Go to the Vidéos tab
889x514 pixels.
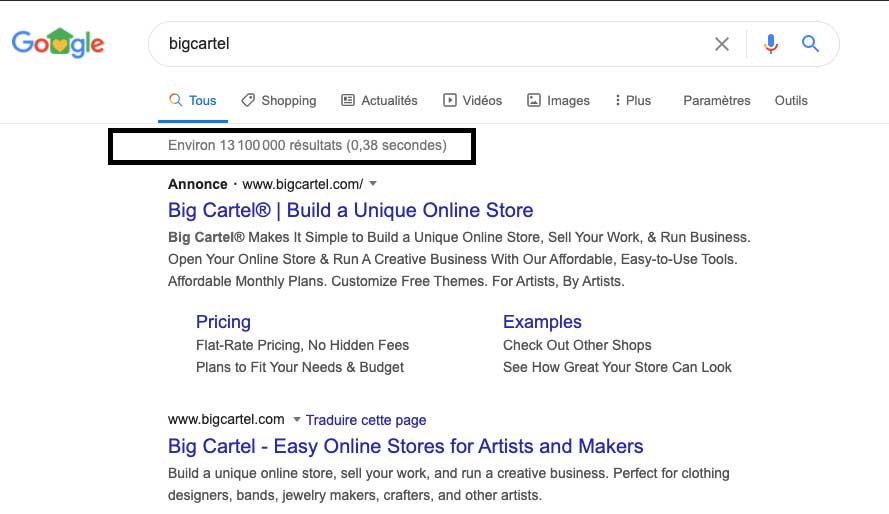point(472,101)
